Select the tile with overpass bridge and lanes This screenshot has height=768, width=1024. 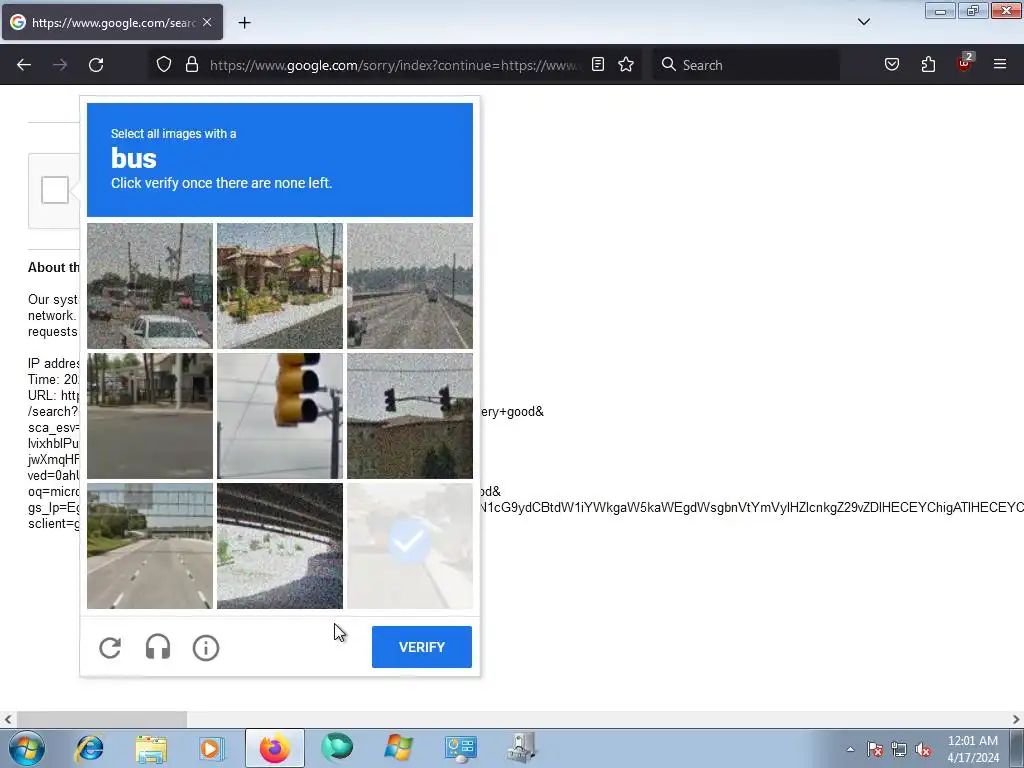click(x=150, y=546)
